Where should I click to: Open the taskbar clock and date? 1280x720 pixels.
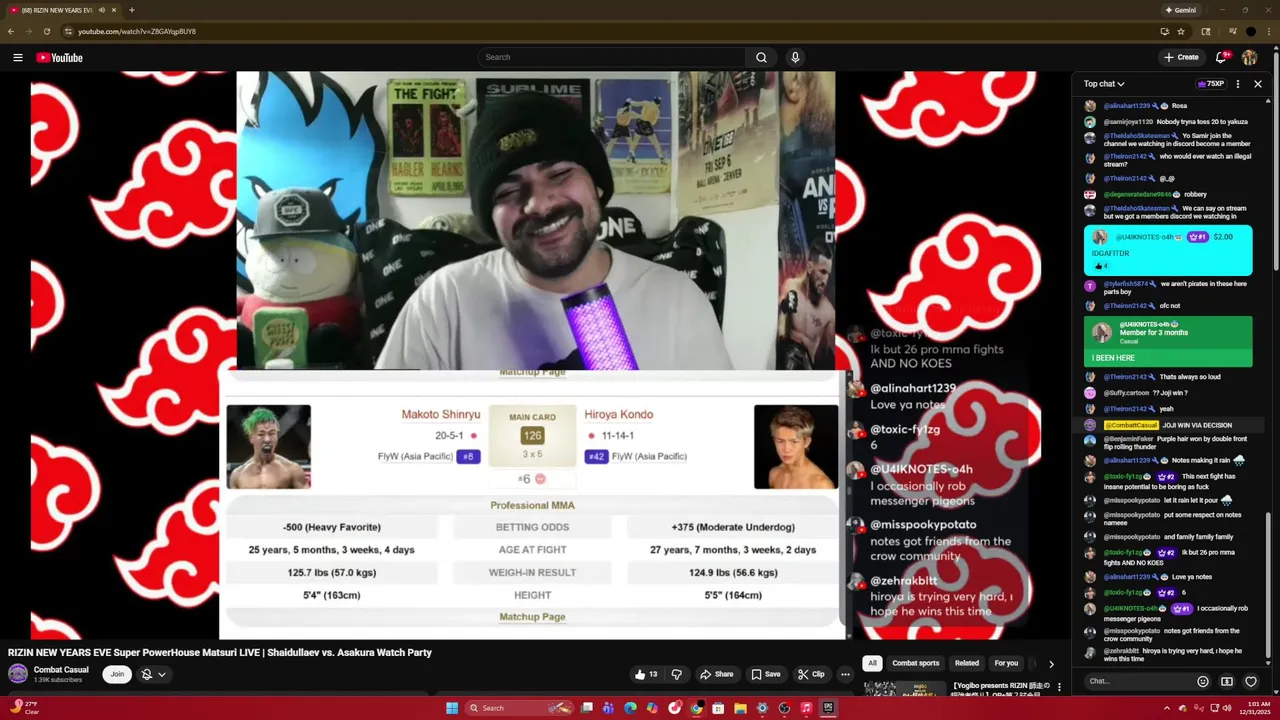[1258, 708]
